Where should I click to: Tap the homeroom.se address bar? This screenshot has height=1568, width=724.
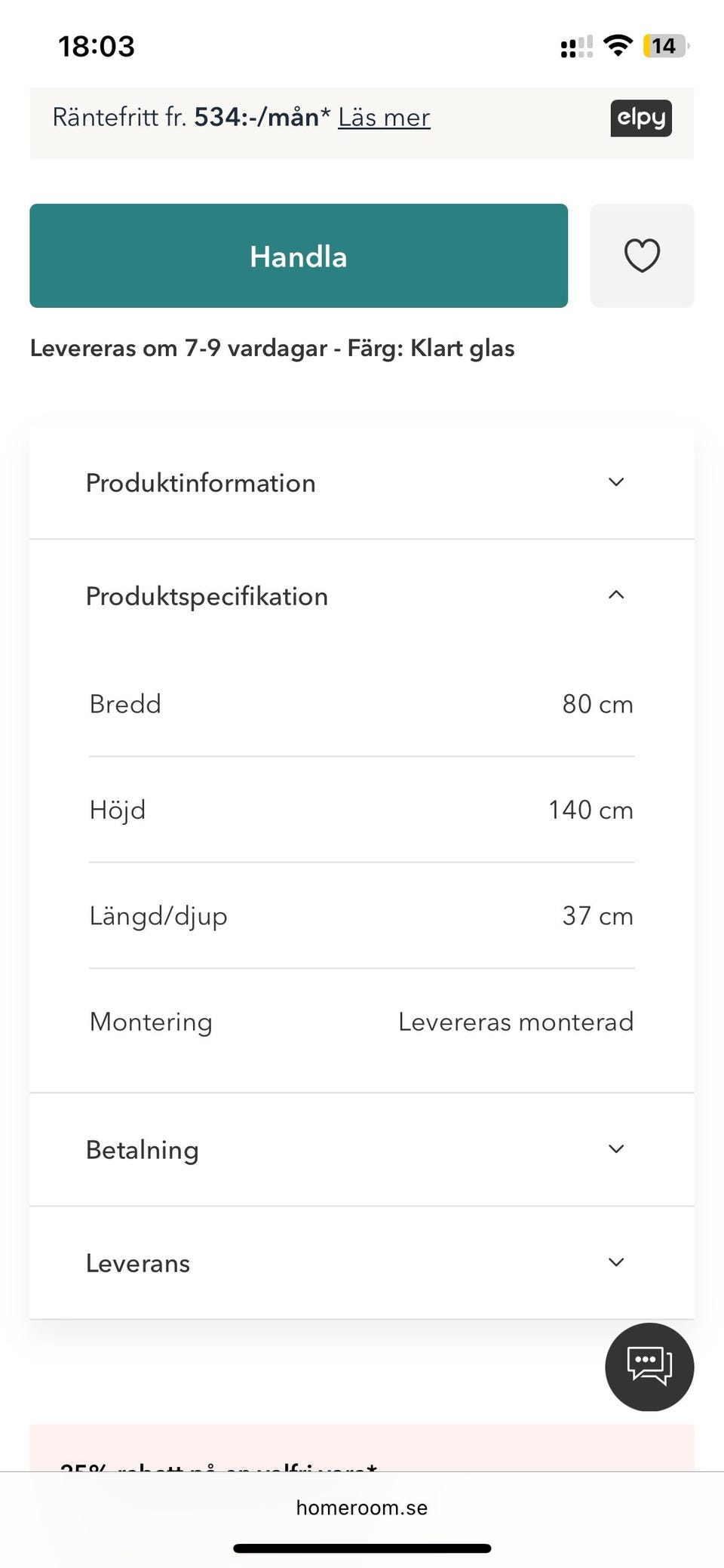click(362, 1508)
